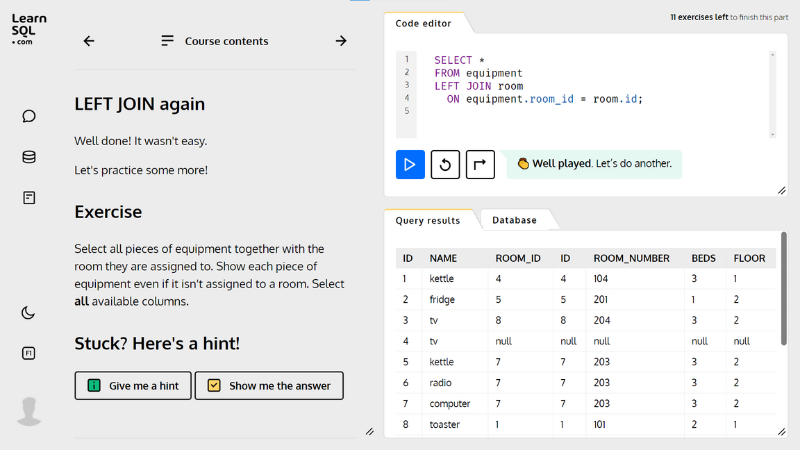
Task: Go to previous exercise with back arrow
Action: click(x=89, y=41)
